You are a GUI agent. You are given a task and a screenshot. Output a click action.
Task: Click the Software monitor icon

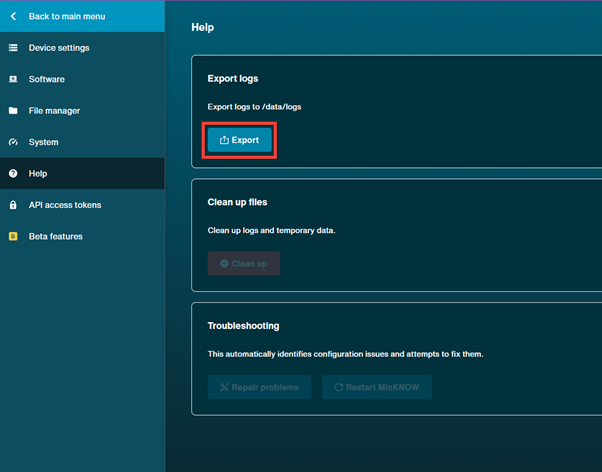pos(13,79)
